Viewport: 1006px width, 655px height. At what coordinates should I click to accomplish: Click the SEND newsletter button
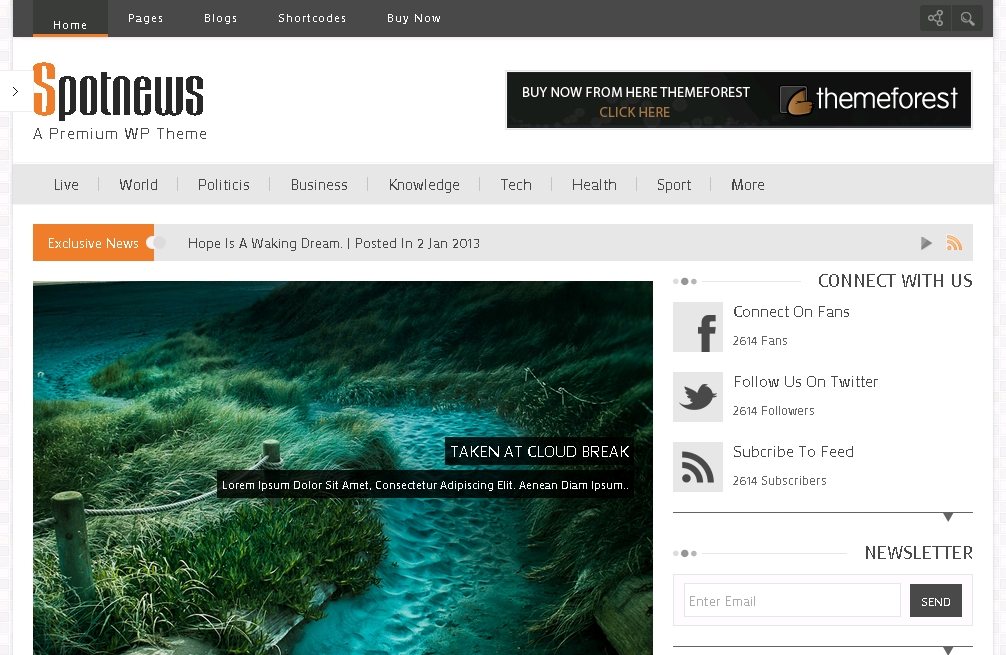935,601
